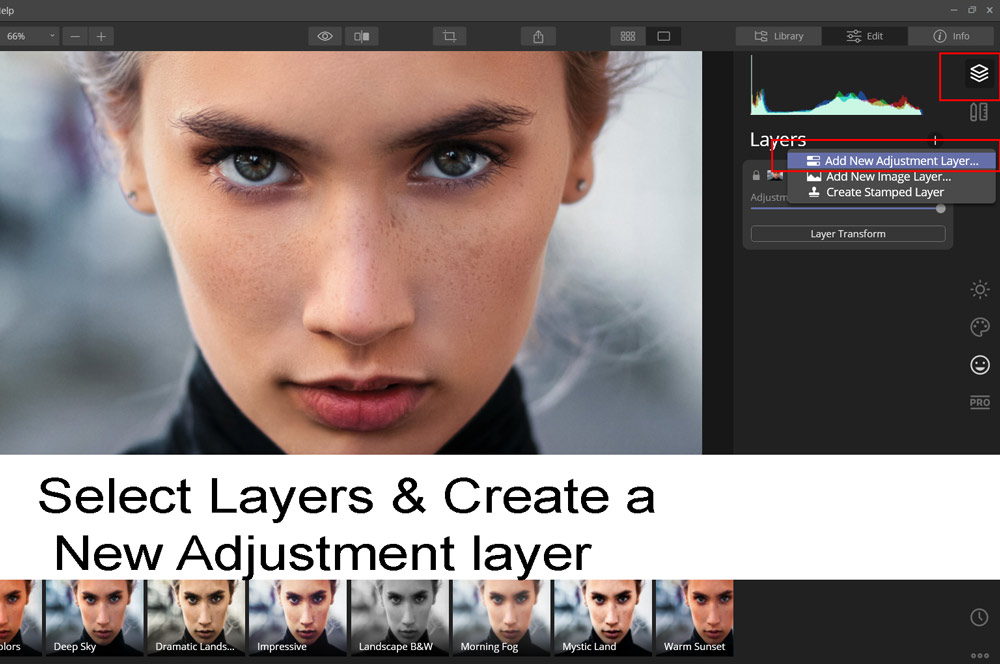
Task: Click the portrait photo on the canvas
Action: [351, 253]
